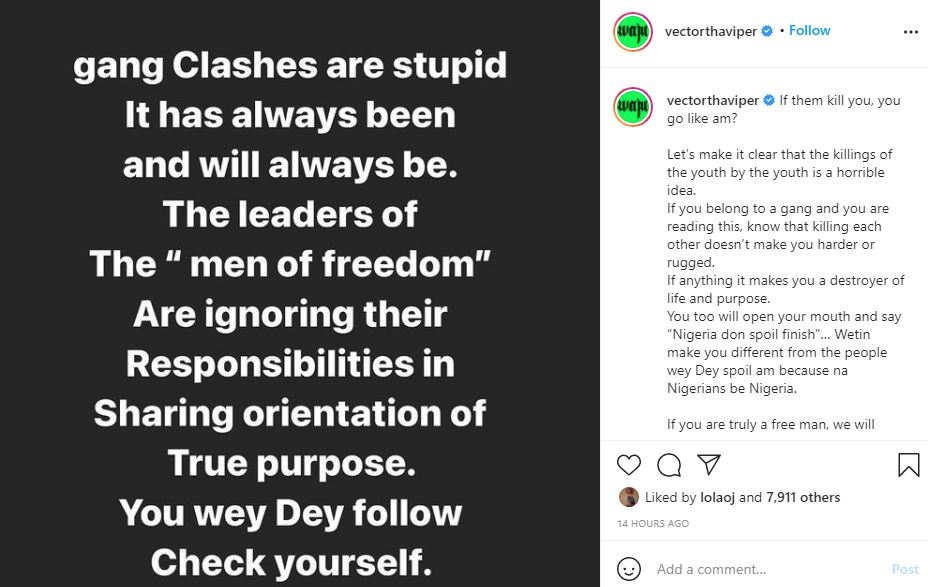
Task: Open the 14 HOURS AGO timestamp
Action: [x=652, y=523]
